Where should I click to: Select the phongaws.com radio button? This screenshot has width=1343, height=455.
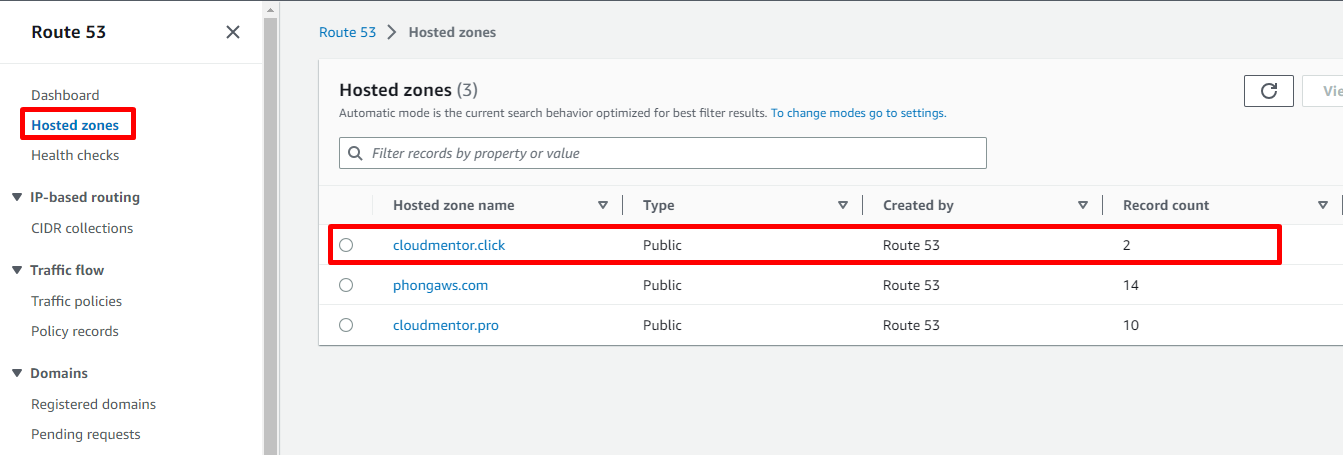(346, 285)
